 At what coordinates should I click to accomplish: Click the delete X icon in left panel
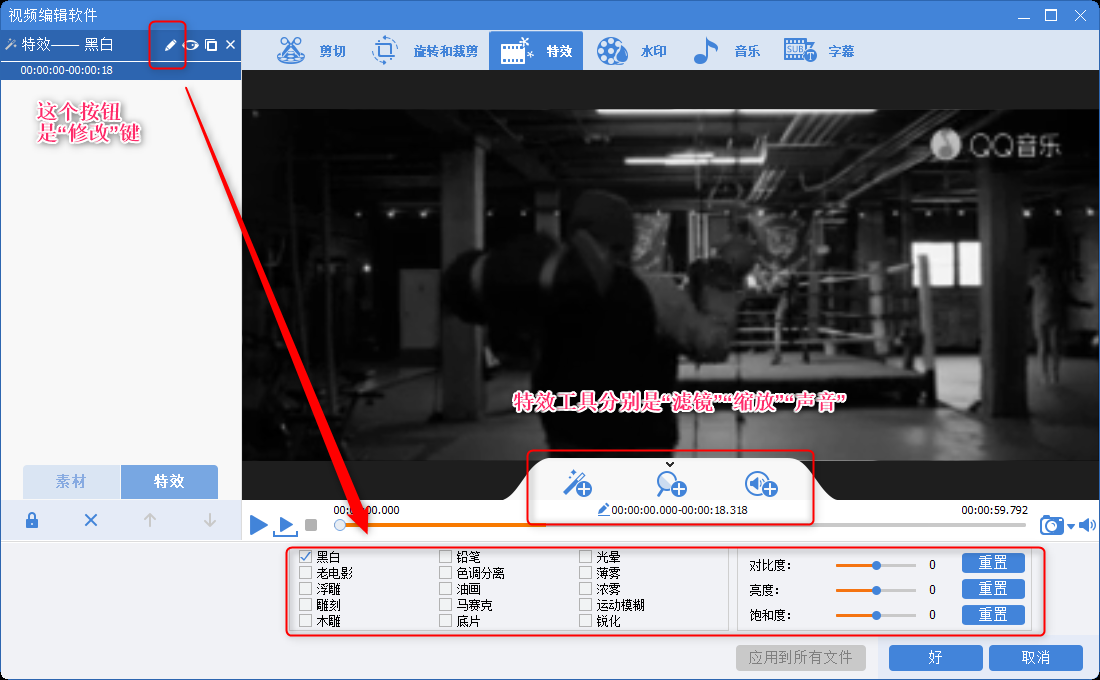90,520
